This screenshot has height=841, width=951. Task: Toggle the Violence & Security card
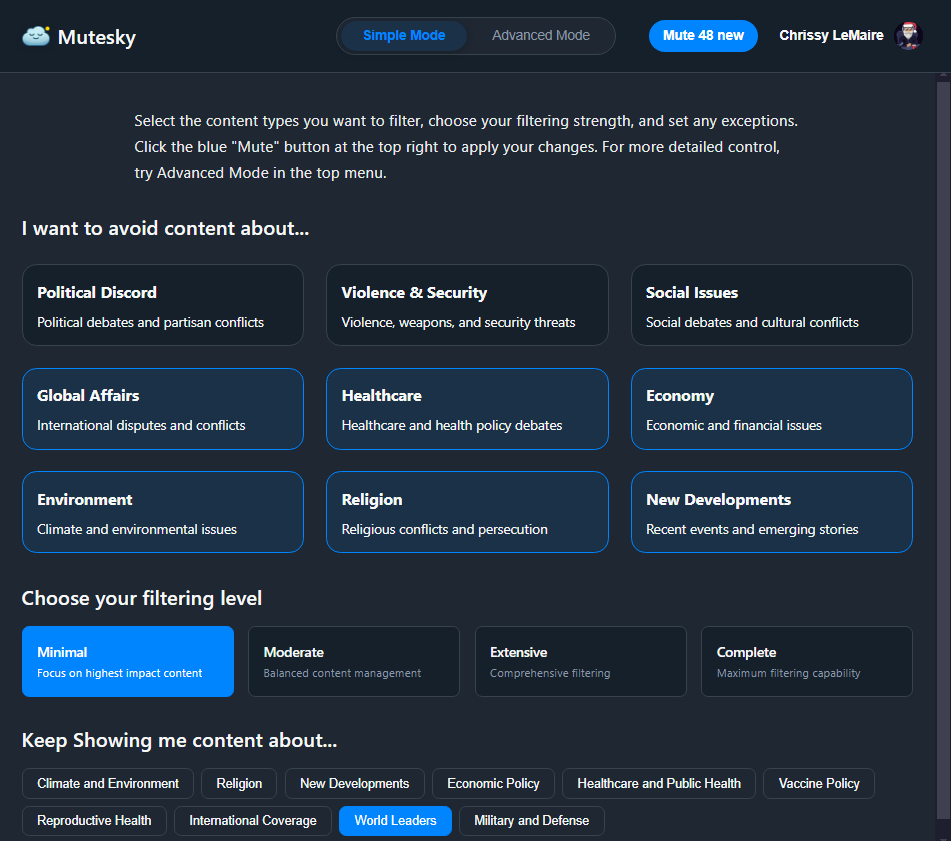467,305
